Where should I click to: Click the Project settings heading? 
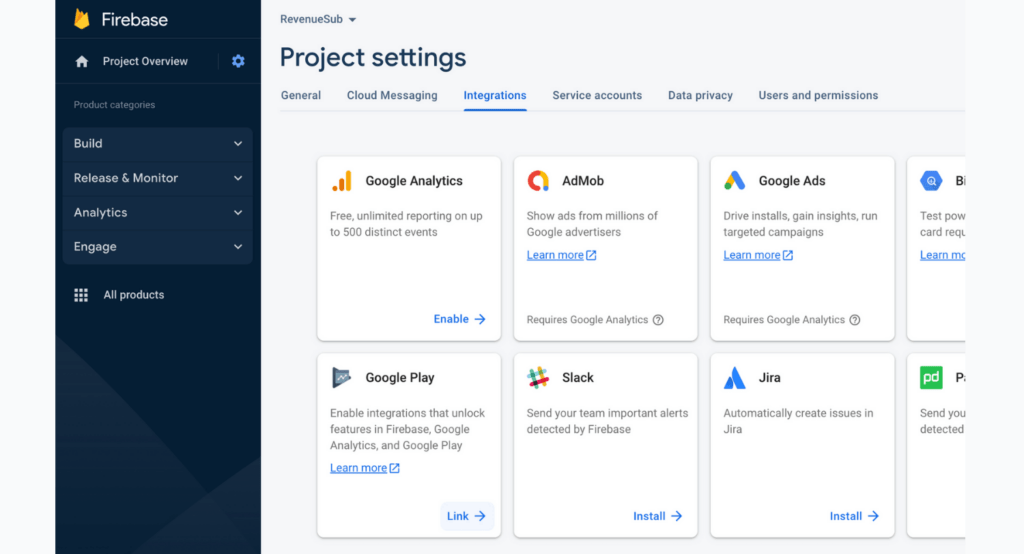(373, 57)
